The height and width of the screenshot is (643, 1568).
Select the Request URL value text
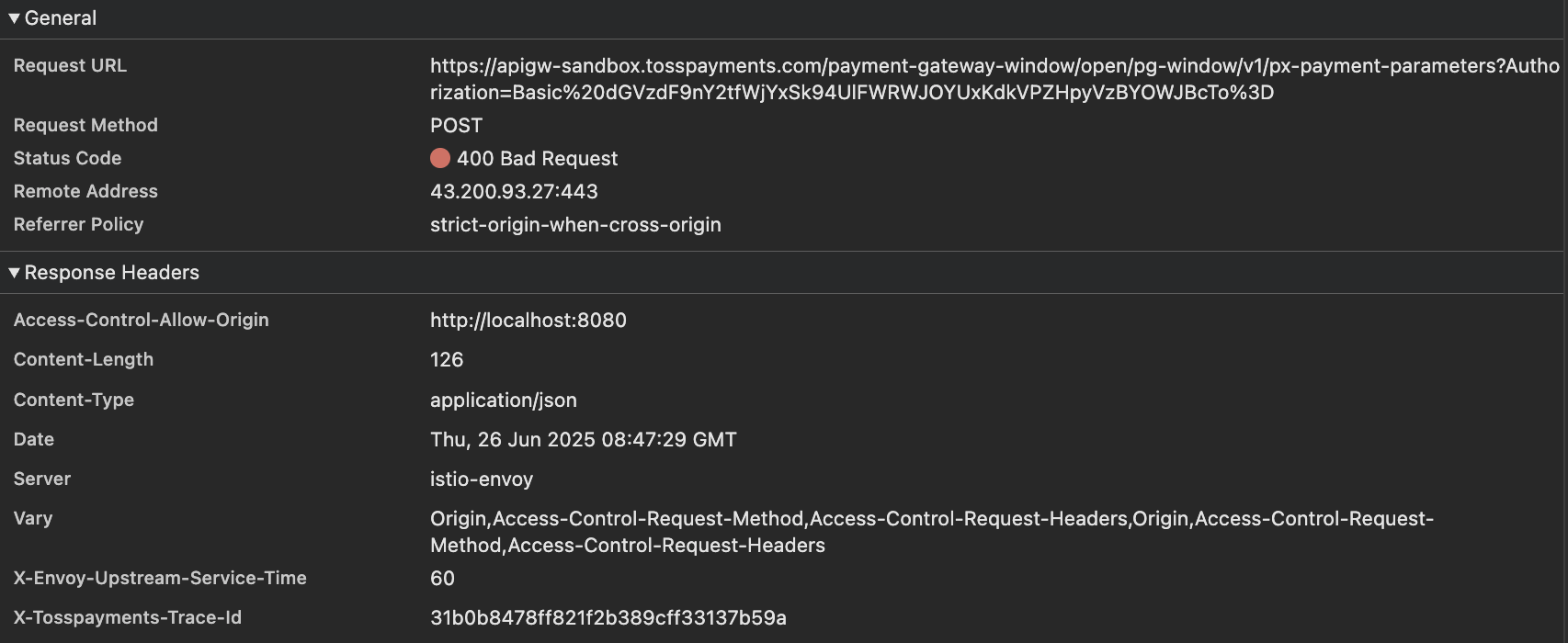coord(994,79)
